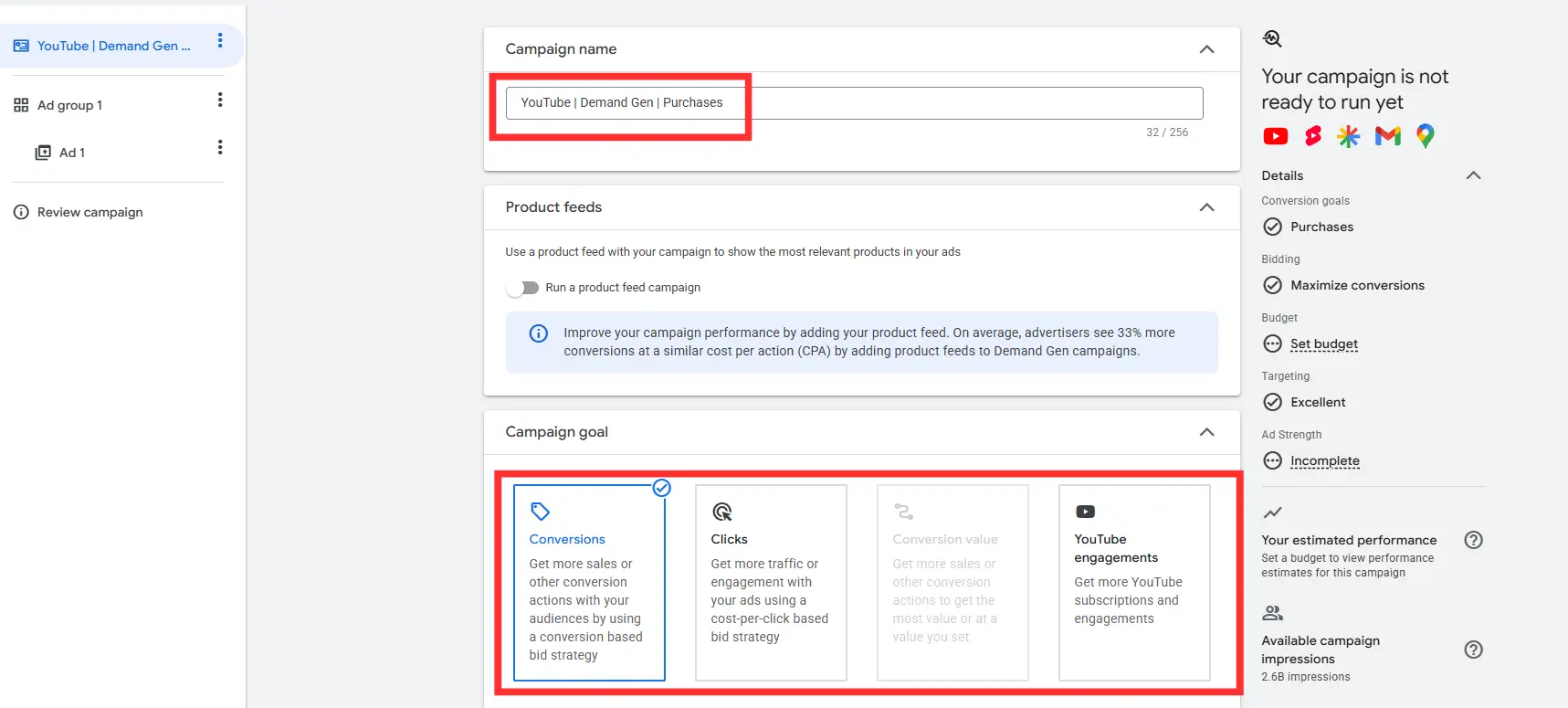Select the YouTube engagements goal card
The image size is (1568, 708).
coord(1134,583)
